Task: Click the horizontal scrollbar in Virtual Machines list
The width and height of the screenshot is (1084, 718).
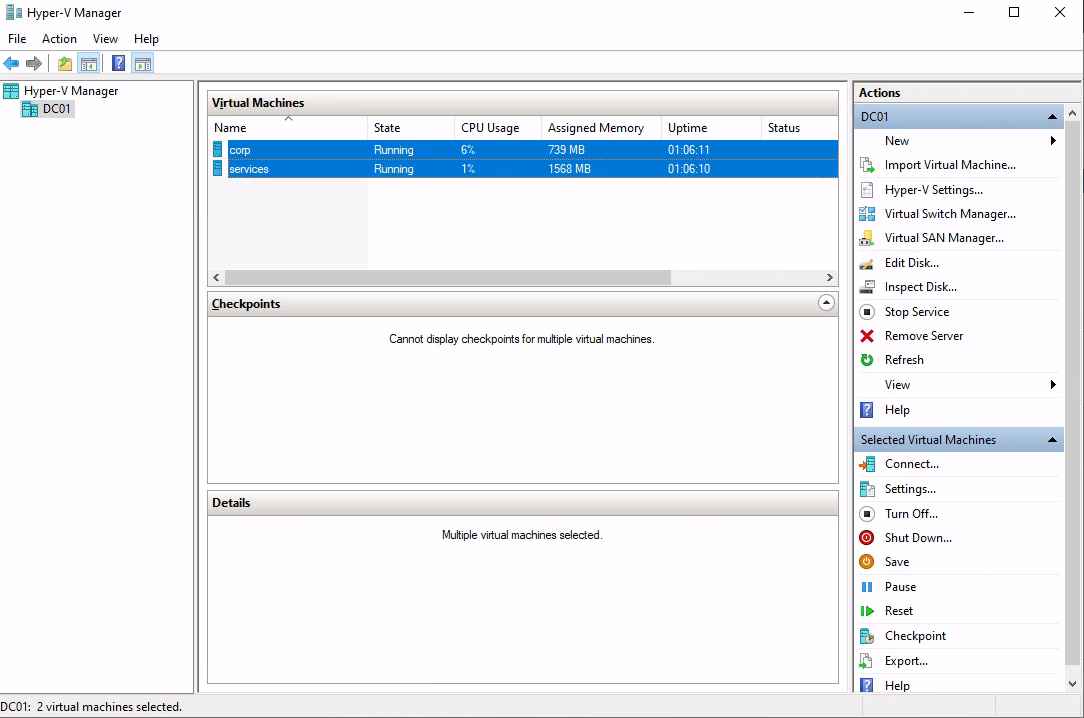Action: tap(448, 278)
